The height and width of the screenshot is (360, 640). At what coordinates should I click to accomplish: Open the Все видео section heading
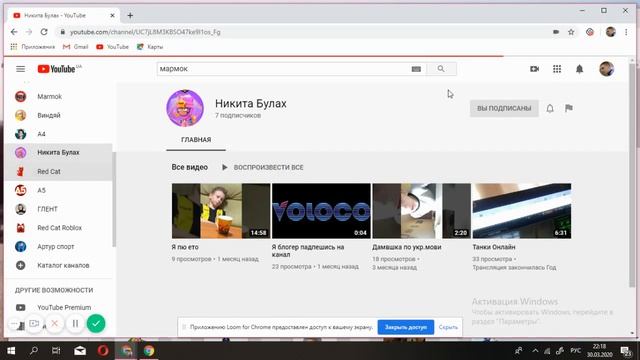189,167
